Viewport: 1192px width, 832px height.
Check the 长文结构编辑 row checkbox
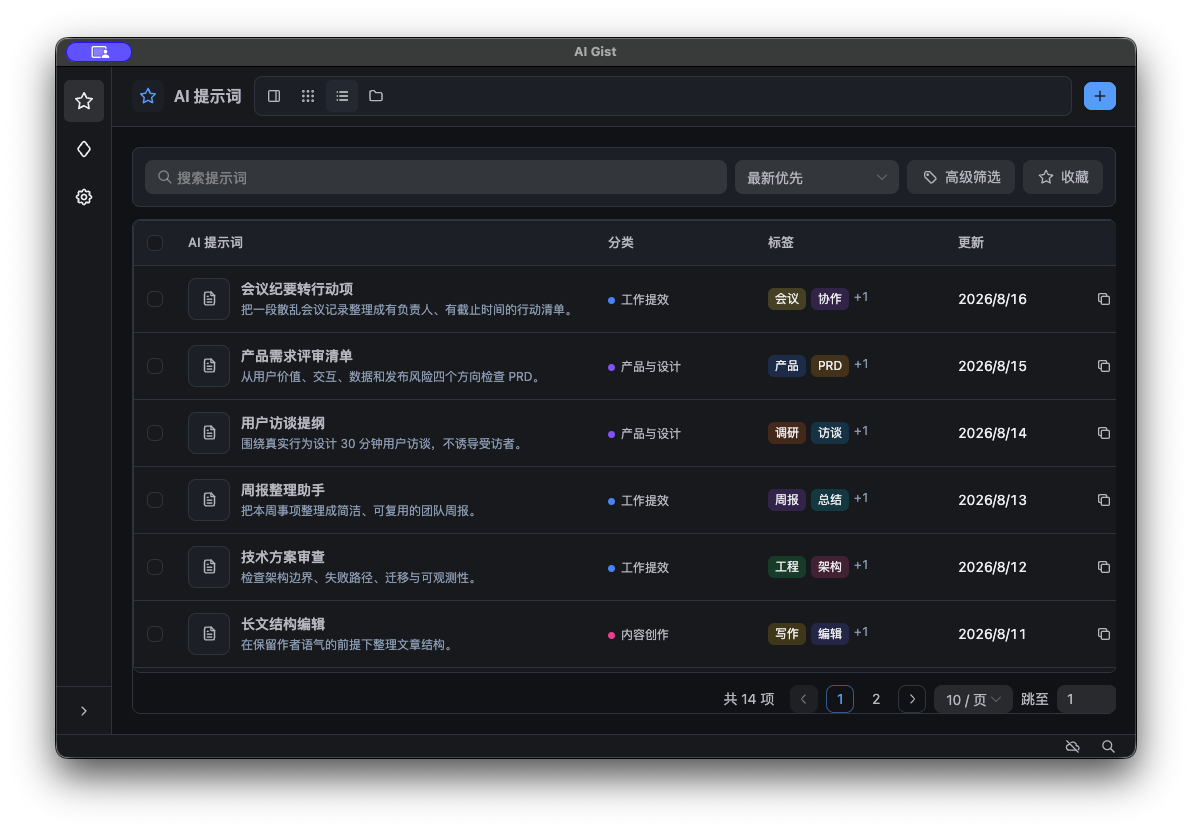point(155,634)
